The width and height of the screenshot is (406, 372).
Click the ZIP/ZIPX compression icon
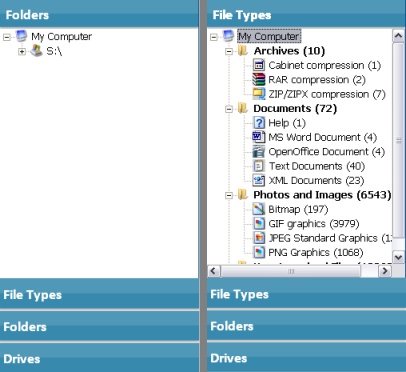click(x=259, y=94)
